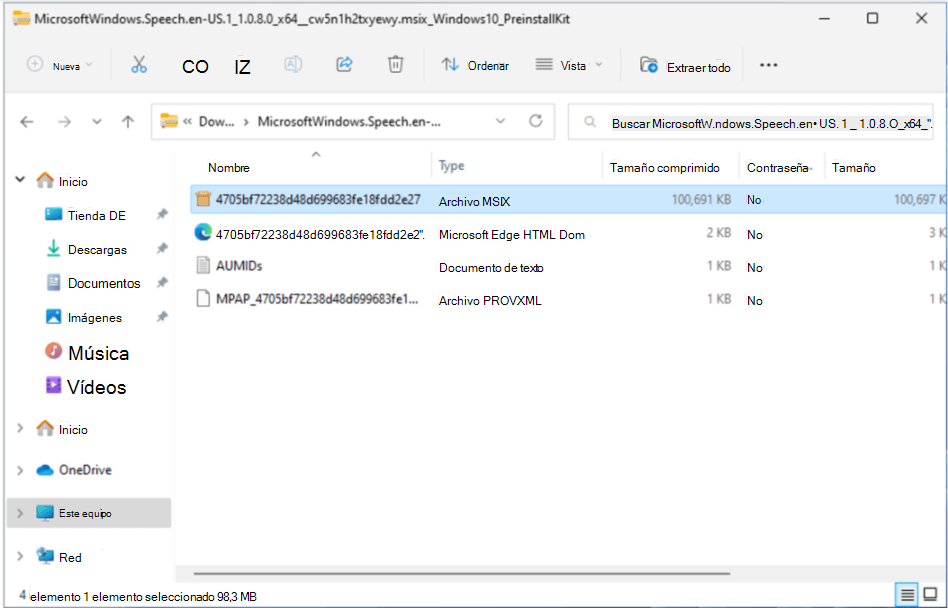Expand the second Inicio tree node

pyautogui.click(x=20, y=428)
